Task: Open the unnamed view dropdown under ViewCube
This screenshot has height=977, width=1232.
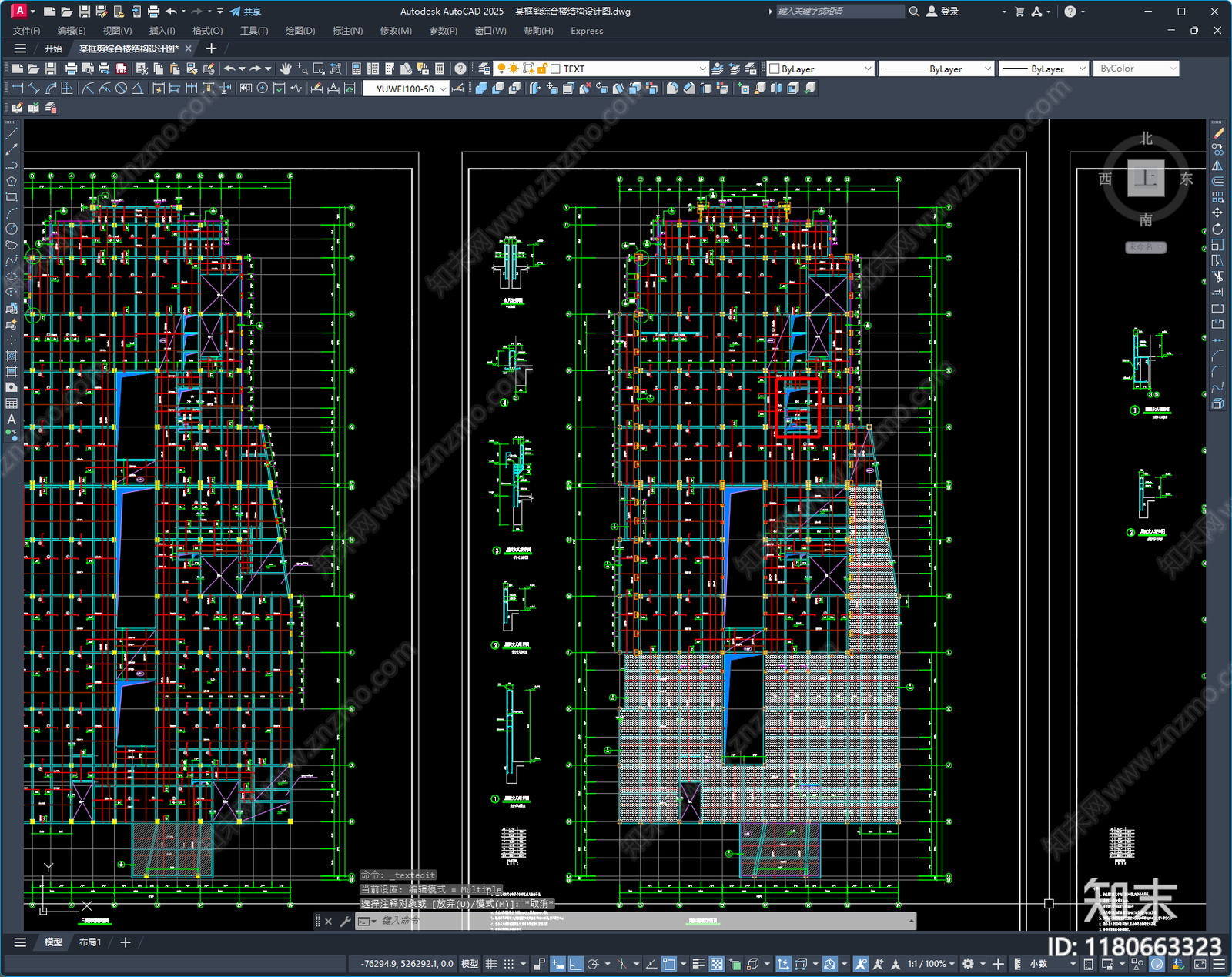Action: click(1146, 247)
